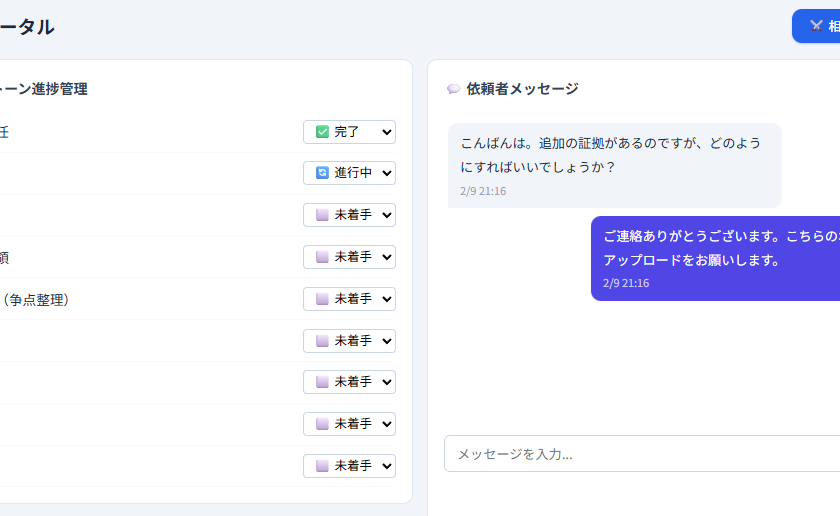Viewport: 840px width, 516px height.
Task: Open the 未着手 dropdown just above 争点整理 row
Action: (x=349, y=257)
